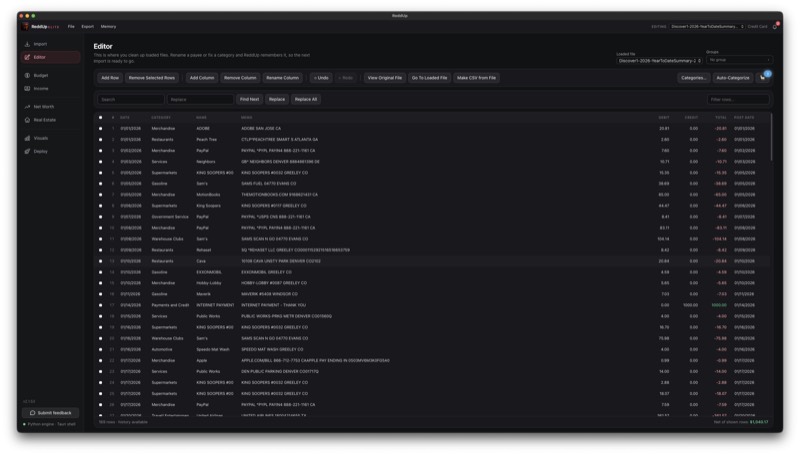Viewport: 800px width, 455px height.
Task: Select the INTERNET PAYMENT row checkbox
Action: point(101,306)
